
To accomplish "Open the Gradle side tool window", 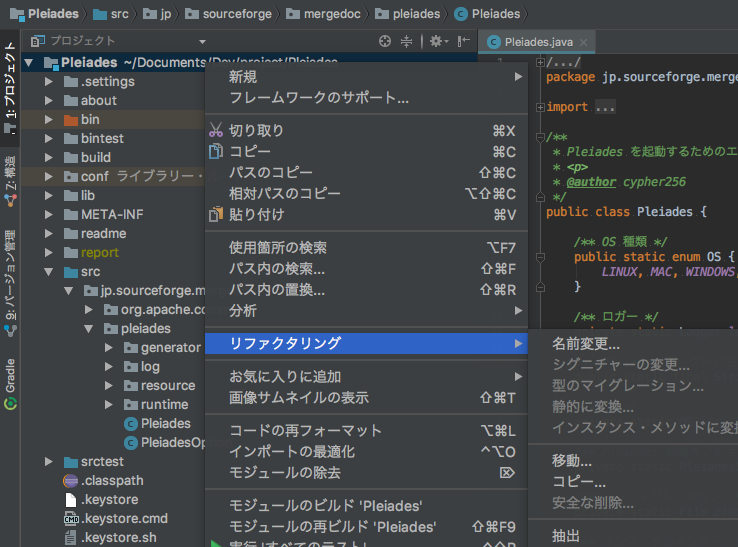I will tap(10, 384).
